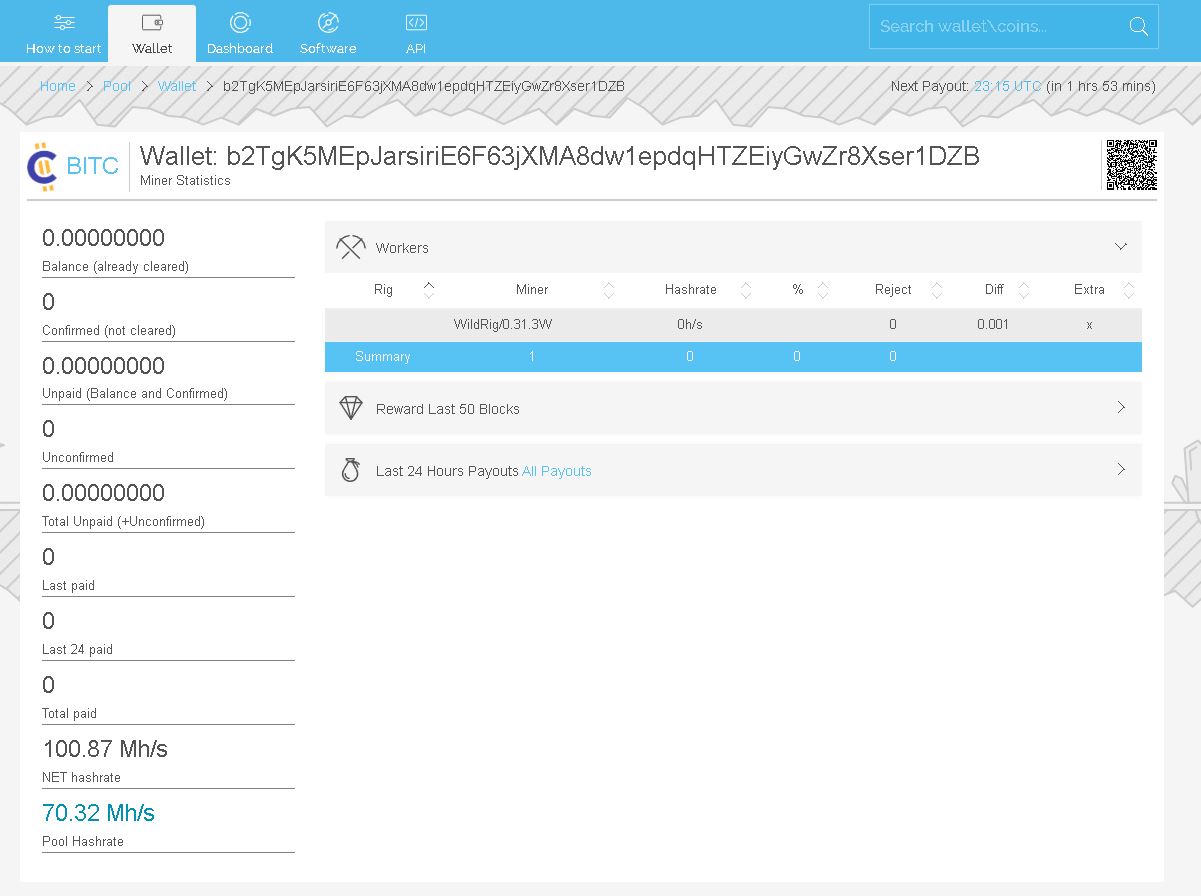Open the All Payouts link
This screenshot has height=896, width=1201.
tap(556, 471)
